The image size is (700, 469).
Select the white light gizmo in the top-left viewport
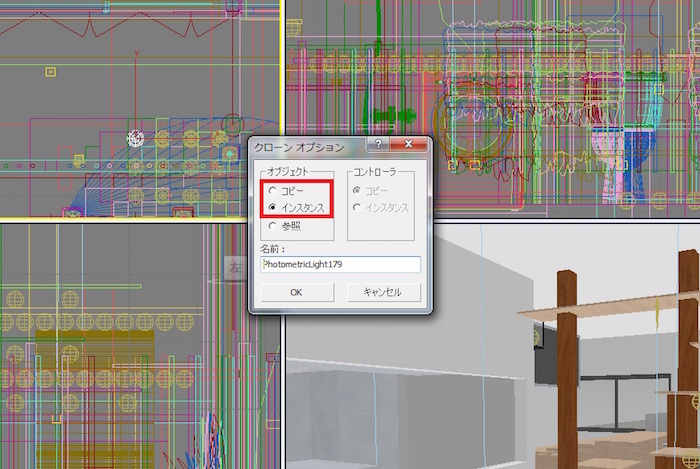(137, 137)
